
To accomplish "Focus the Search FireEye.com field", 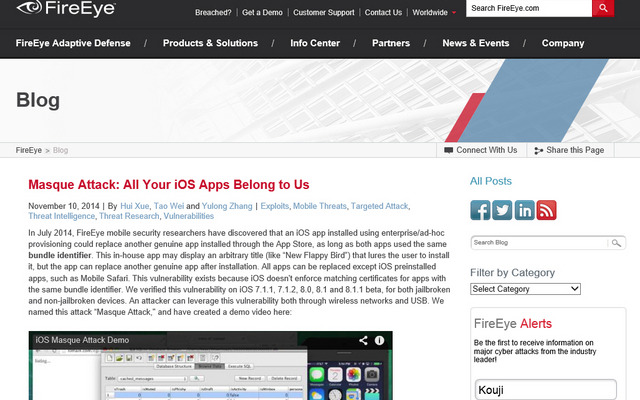I will pyautogui.click(x=529, y=8).
